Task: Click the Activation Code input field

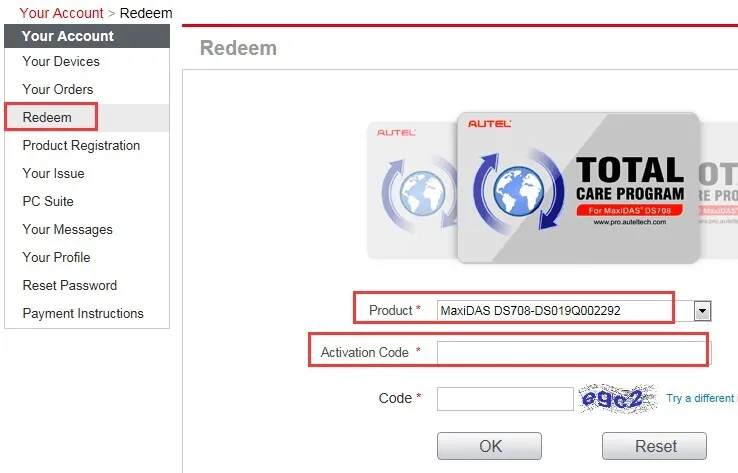Action: pyautogui.click(x=574, y=353)
